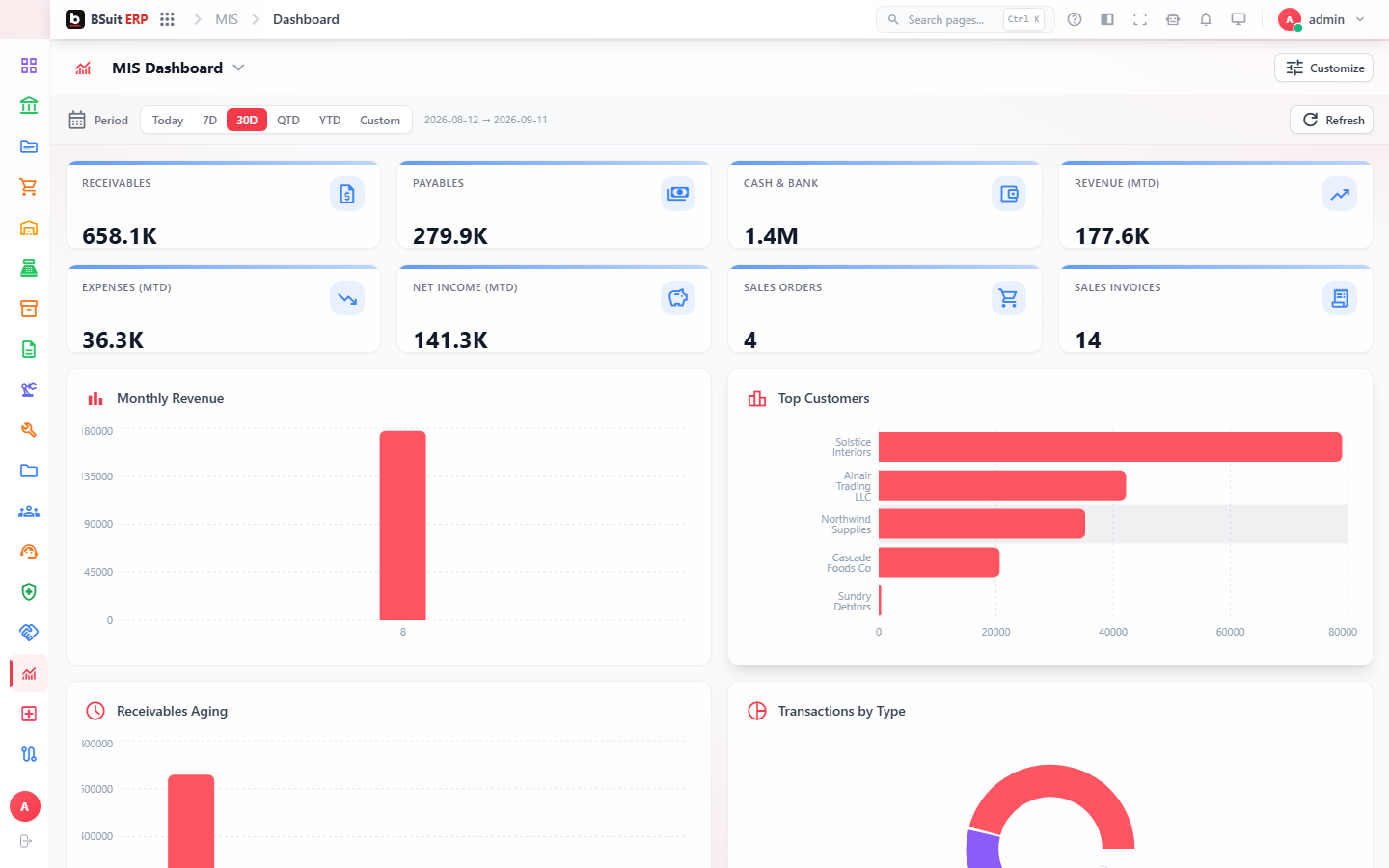1389x868 pixels.
Task: Open the warehouse icon in sidebar
Action: [29, 228]
